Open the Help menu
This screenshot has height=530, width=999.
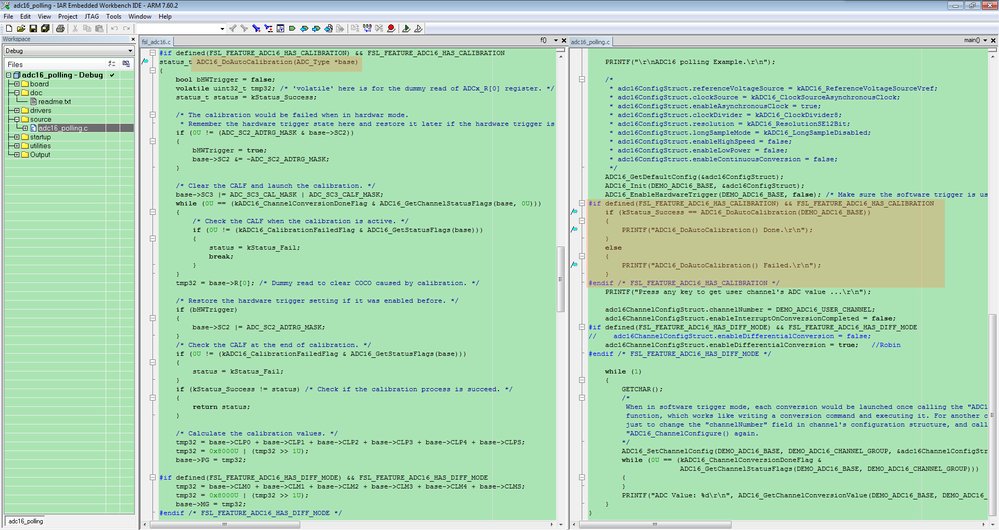click(165, 17)
